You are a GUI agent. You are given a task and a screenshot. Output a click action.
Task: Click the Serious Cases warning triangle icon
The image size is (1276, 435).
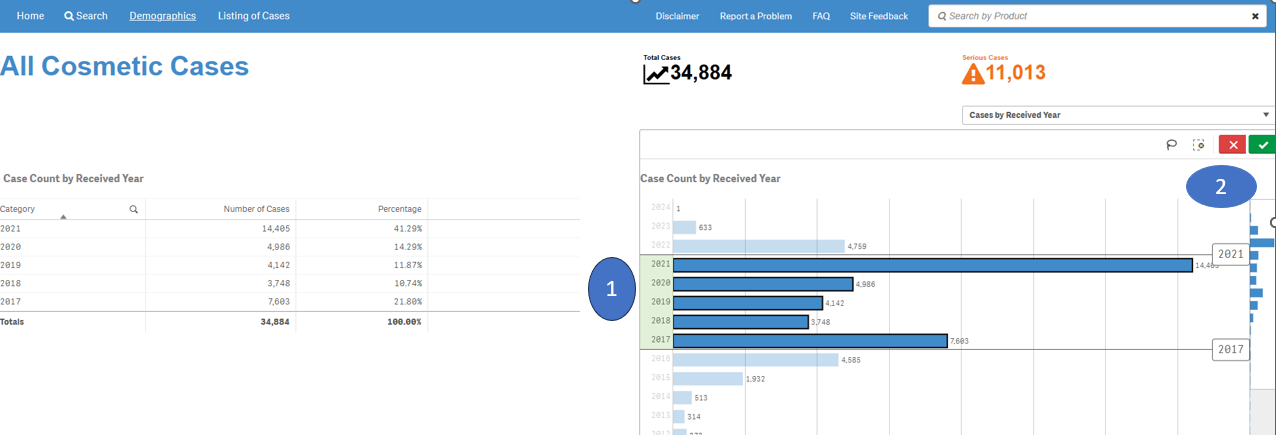tap(972, 74)
